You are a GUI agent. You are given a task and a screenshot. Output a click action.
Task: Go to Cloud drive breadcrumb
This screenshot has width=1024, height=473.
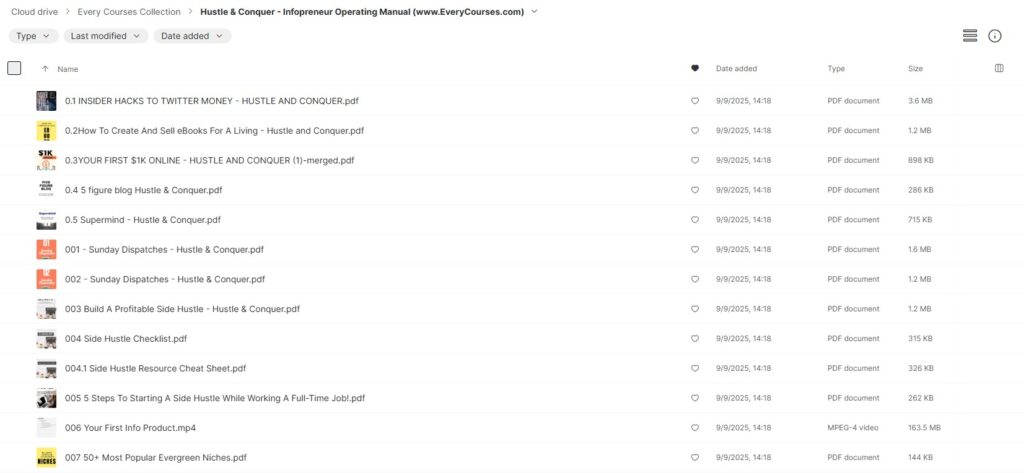pyautogui.click(x=34, y=12)
